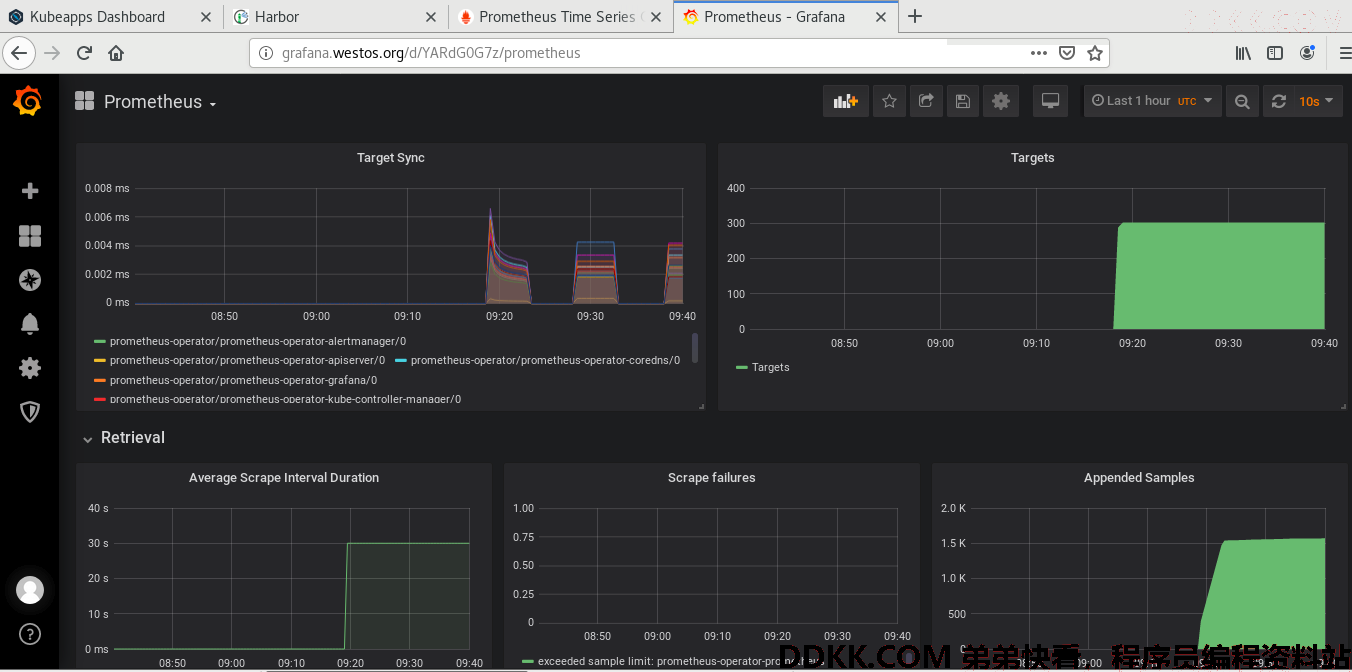This screenshot has height=672, width=1352.
Task: Toggle browser sidebar view icon
Action: tap(1275, 53)
